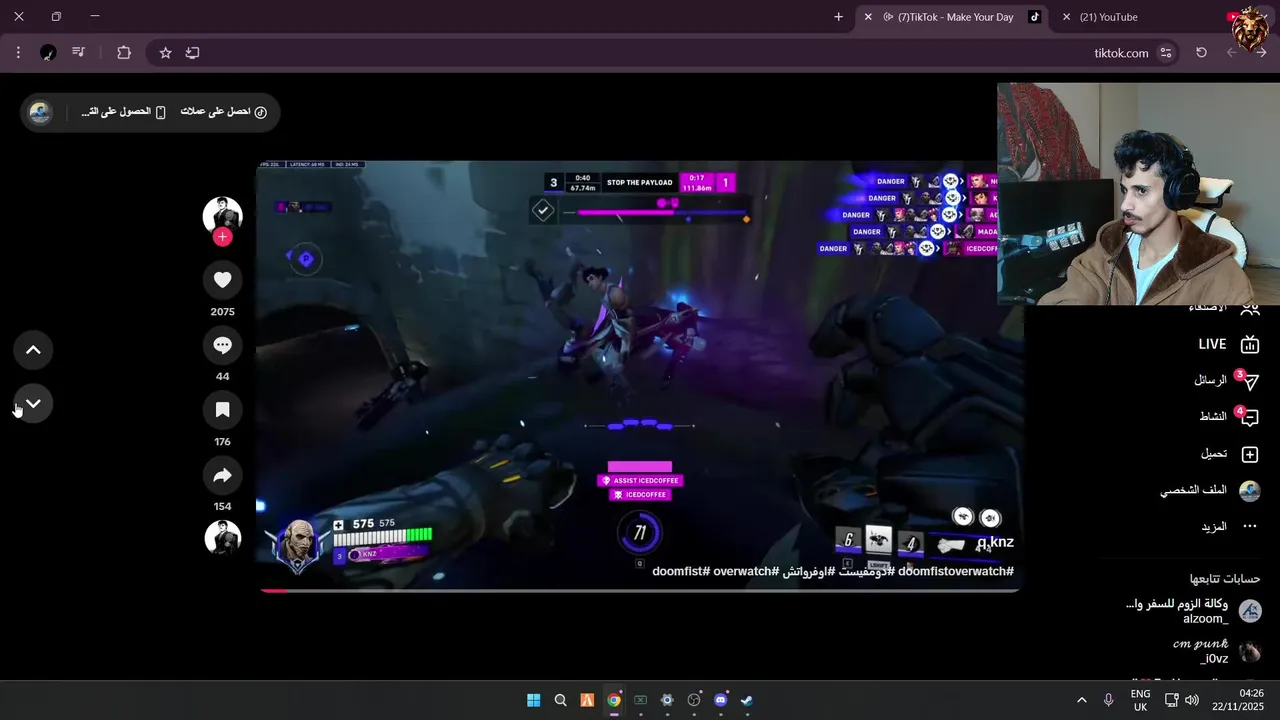Click the activity bubble icon with badge
Image resolution: width=1280 pixels, height=720 pixels.
click(1249, 417)
